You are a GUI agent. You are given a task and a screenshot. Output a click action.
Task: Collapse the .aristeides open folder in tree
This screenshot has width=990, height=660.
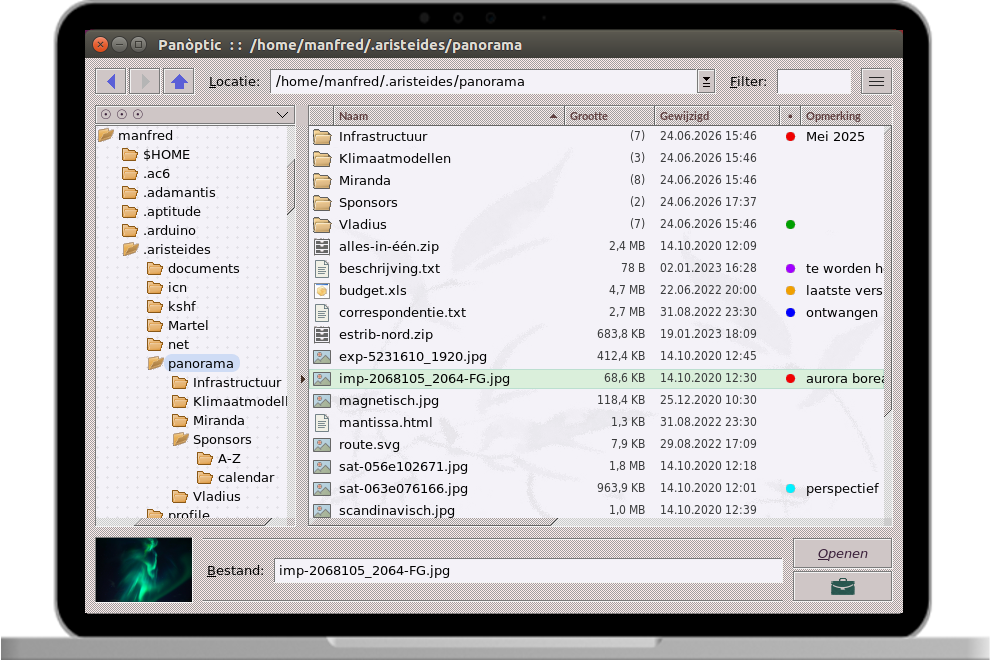131,249
